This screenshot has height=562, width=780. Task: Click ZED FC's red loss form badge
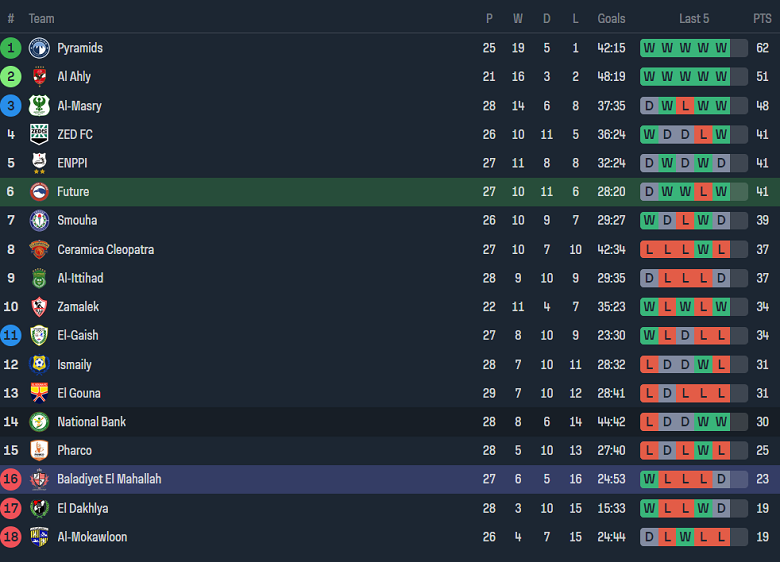coord(703,134)
